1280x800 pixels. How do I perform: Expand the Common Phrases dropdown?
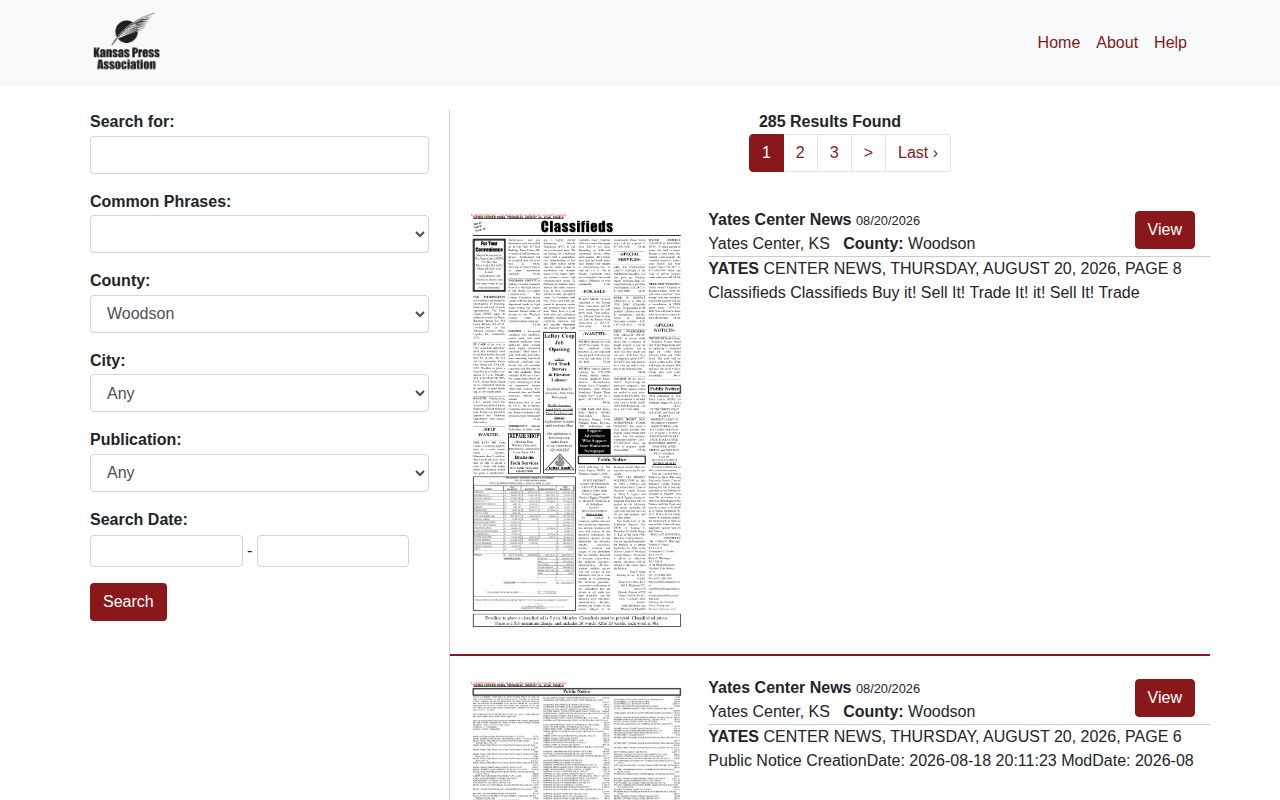259,234
